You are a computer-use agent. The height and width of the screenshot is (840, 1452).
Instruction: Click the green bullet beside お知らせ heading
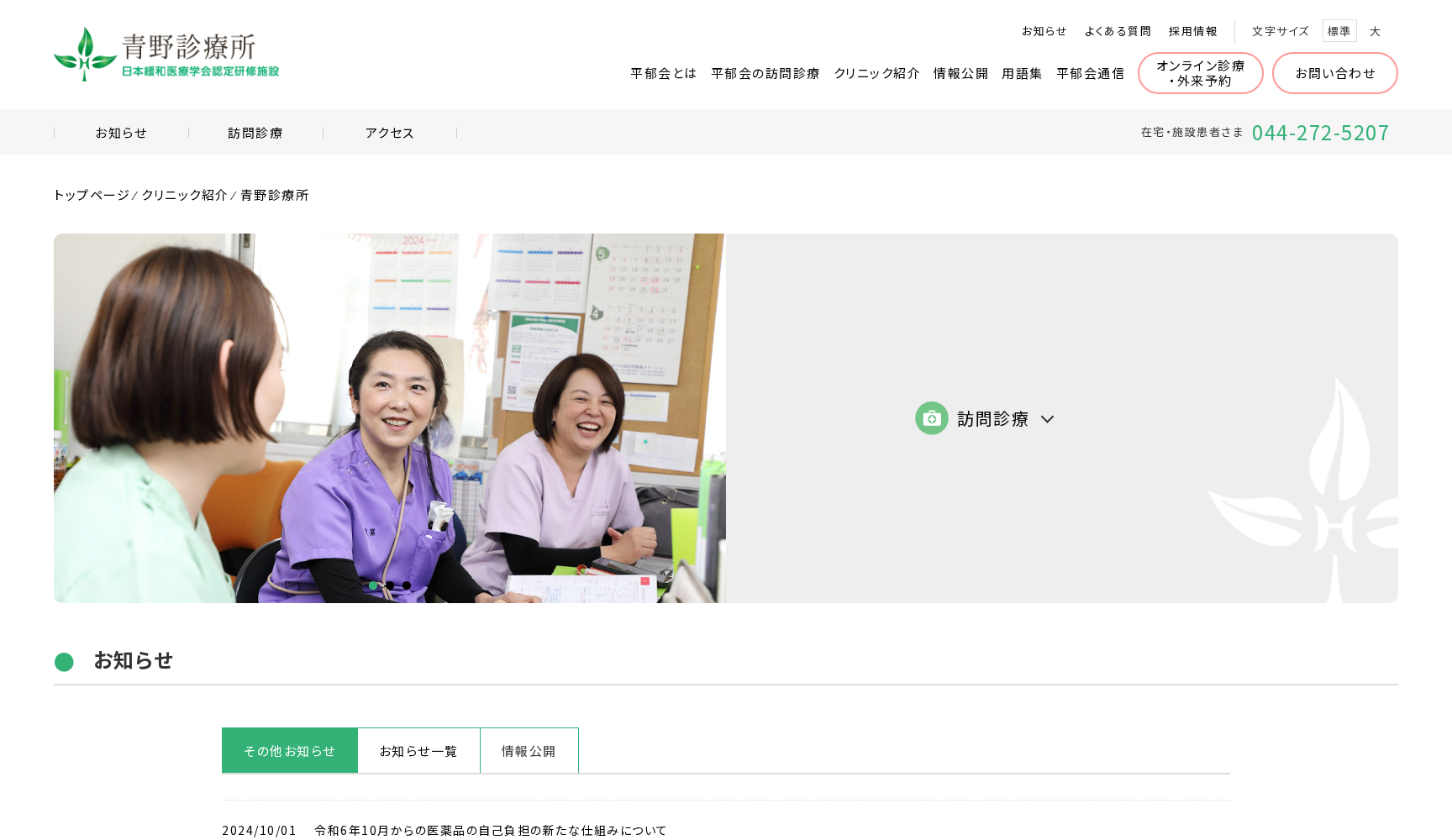[x=64, y=662]
